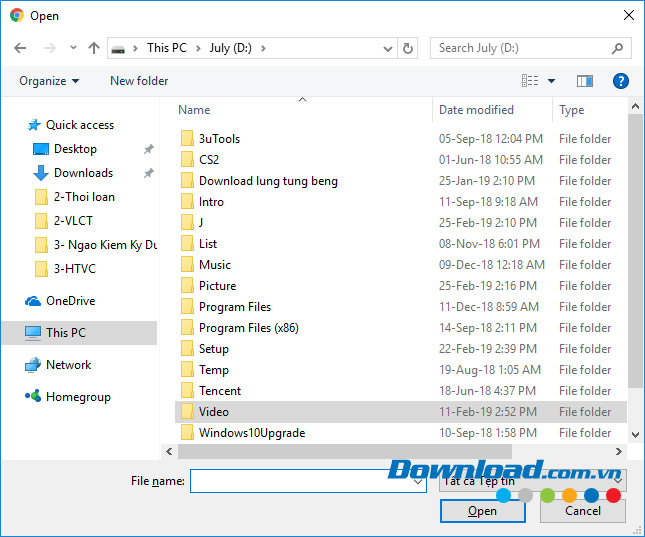
Task: Select Homegroup in the navigation pane
Action: 79,397
